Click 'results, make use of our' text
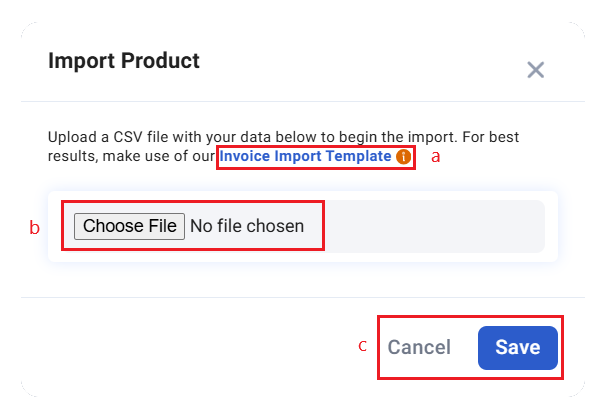 click(x=131, y=156)
